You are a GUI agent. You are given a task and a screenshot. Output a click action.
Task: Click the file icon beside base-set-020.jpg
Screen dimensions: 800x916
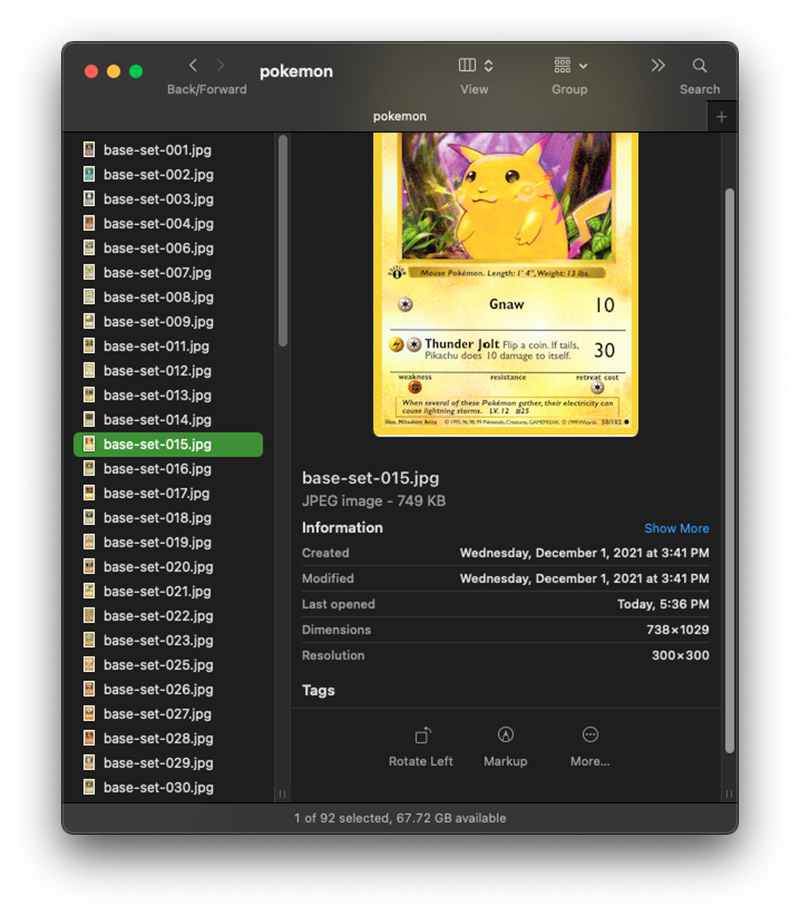click(x=89, y=567)
